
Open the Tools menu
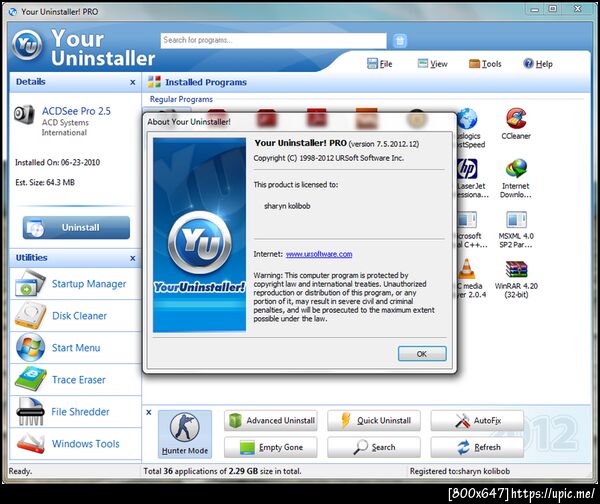pyautogui.click(x=485, y=64)
